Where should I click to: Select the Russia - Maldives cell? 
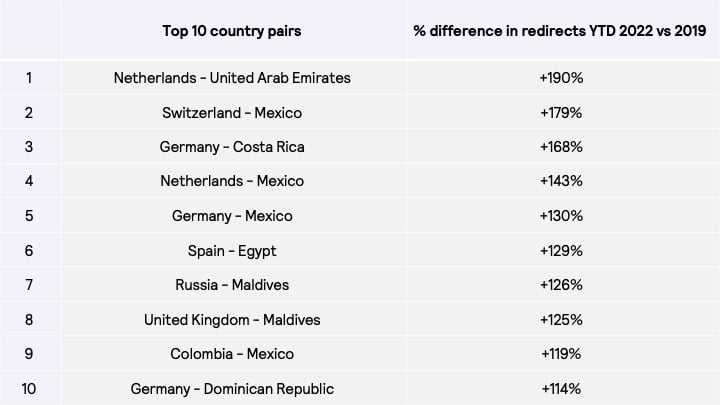pyautogui.click(x=232, y=285)
